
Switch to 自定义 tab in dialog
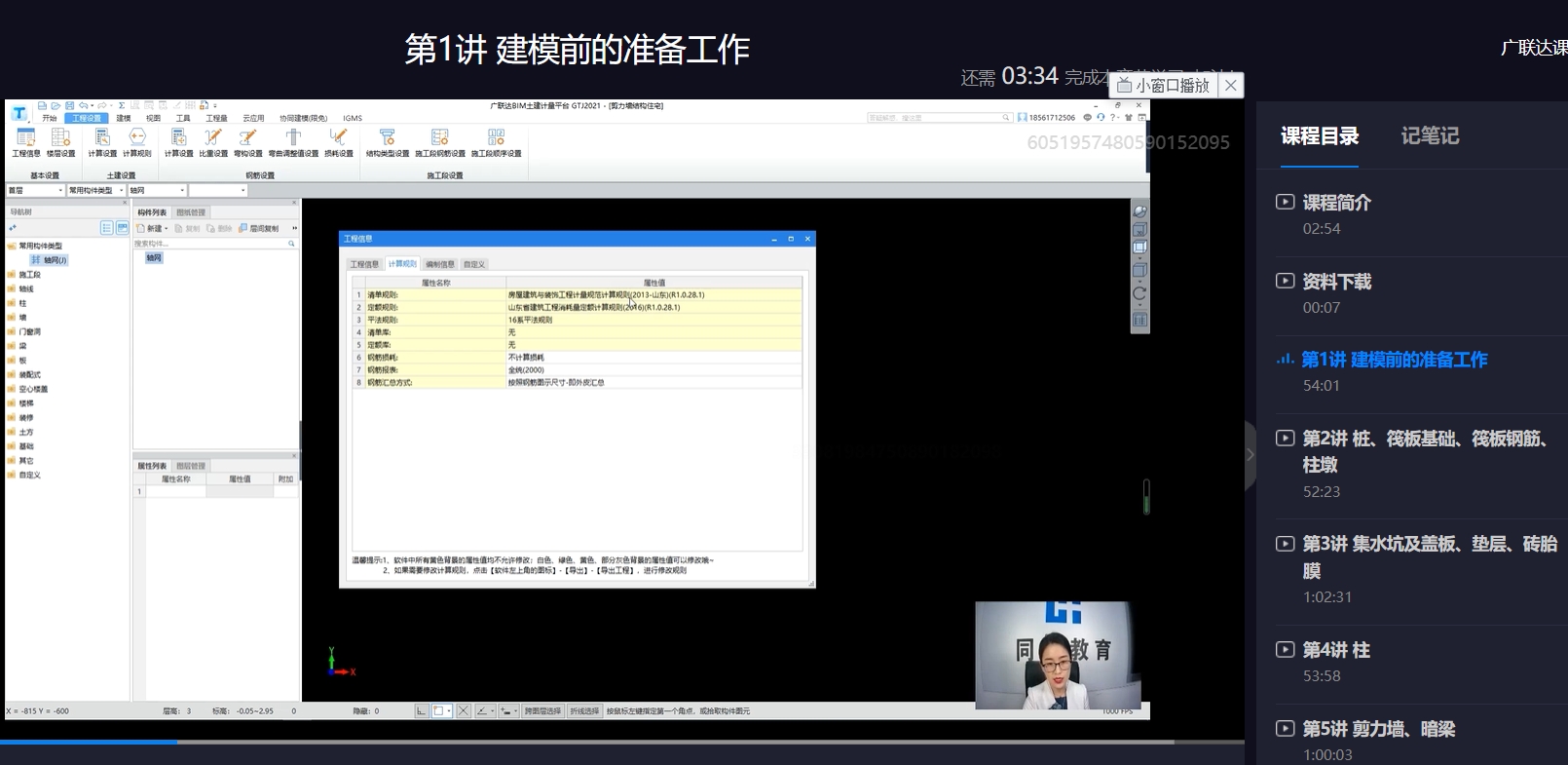coord(474,264)
